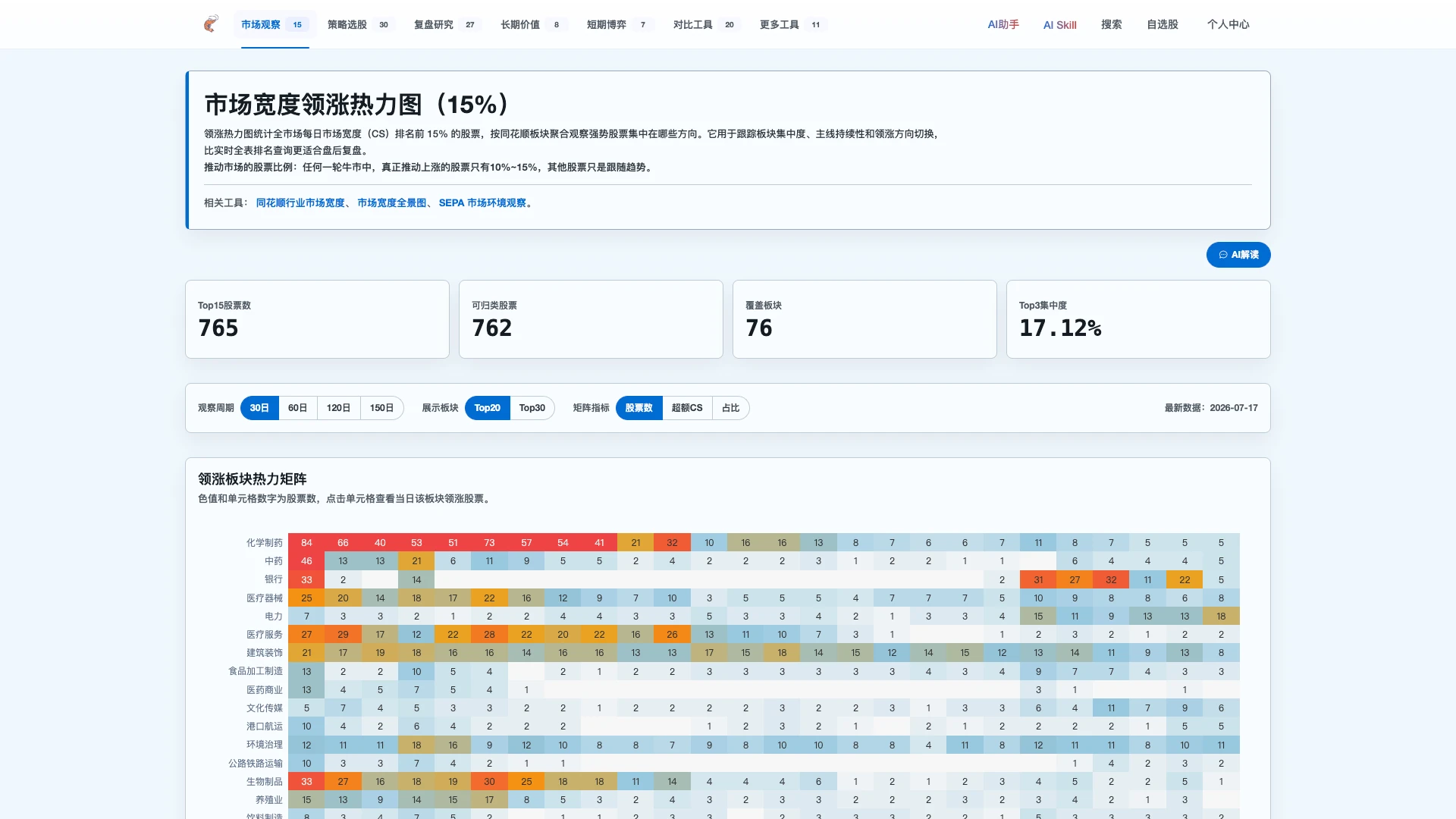Click the 最新数据：2026-07-17 text
Image resolution: width=1456 pixels, height=819 pixels.
tap(1211, 408)
